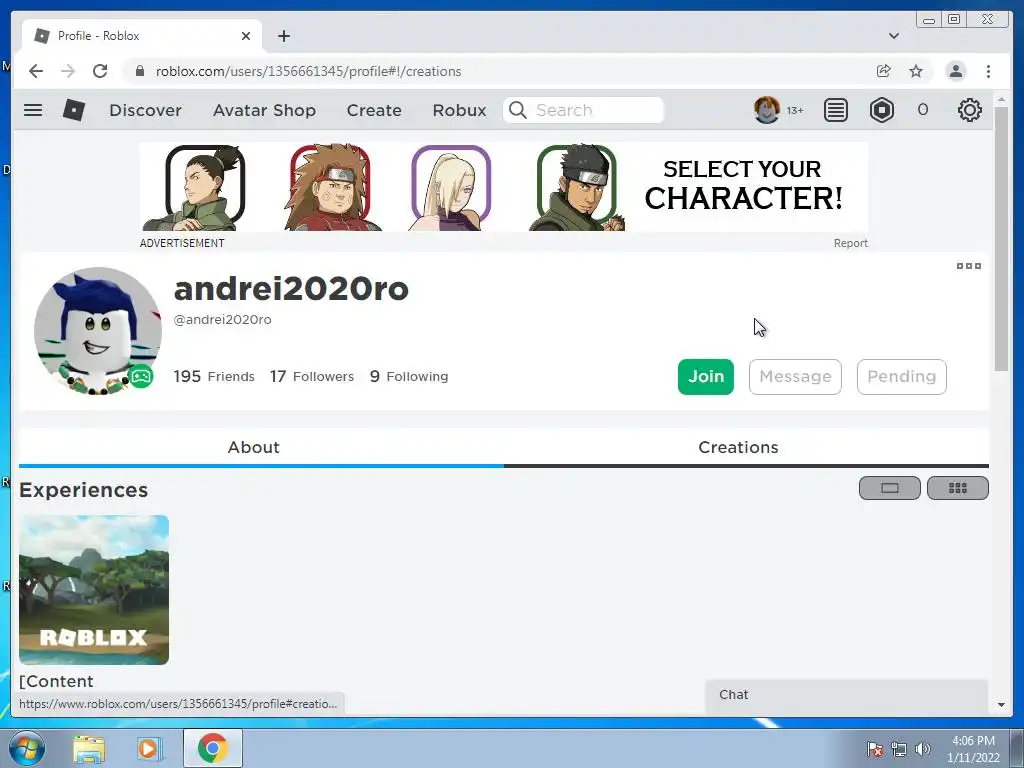This screenshot has height=768, width=1024.
Task: Open Chrome profile account icon
Action: (955, 71)
